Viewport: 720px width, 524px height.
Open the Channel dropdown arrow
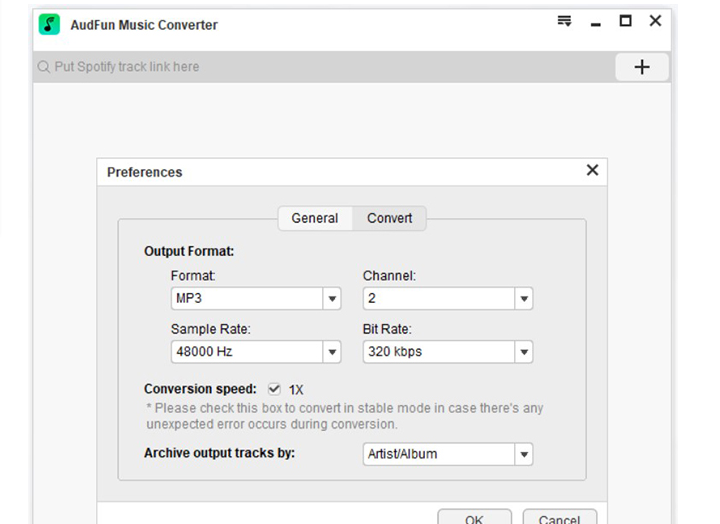click(524, 299)
